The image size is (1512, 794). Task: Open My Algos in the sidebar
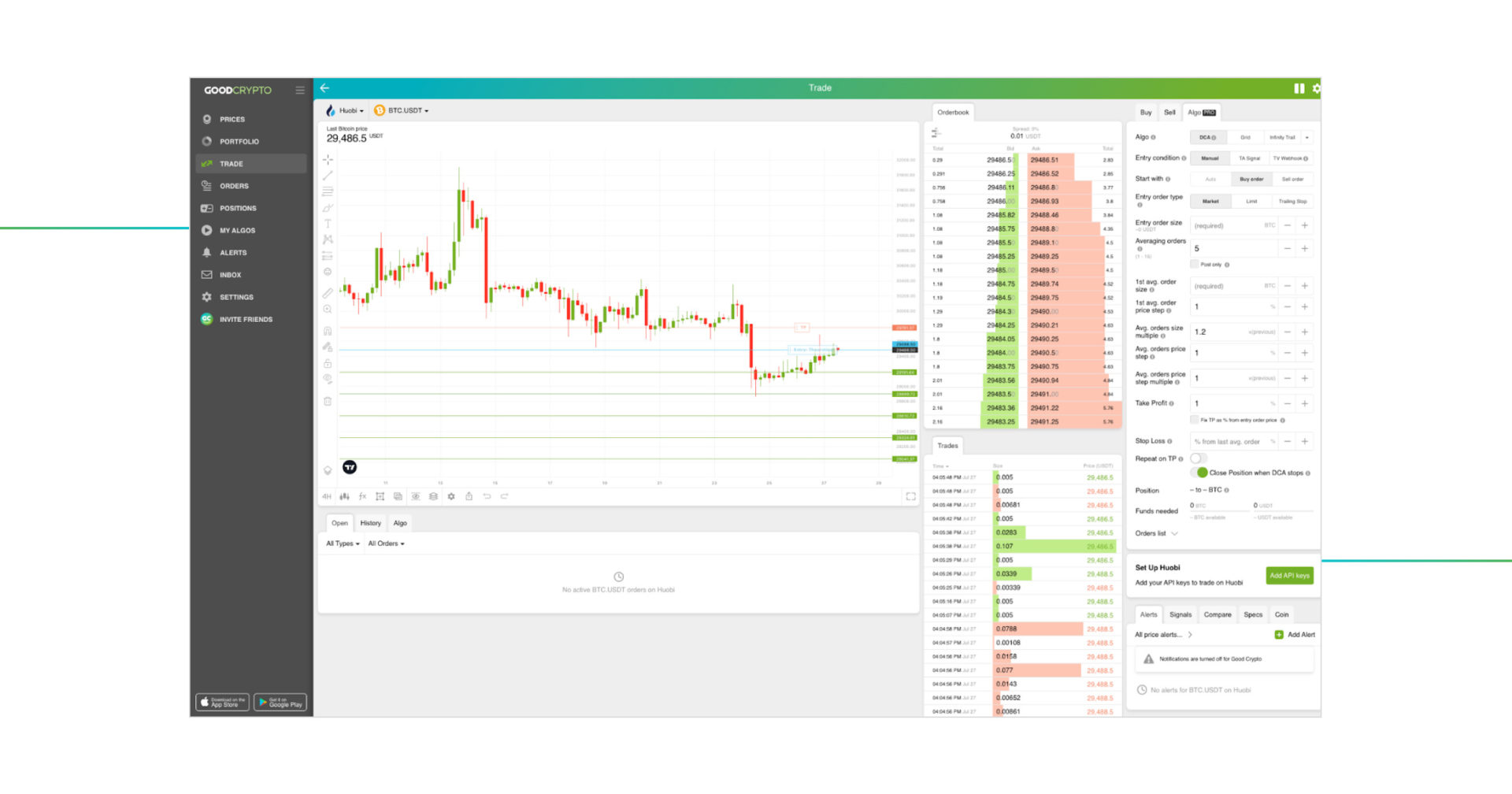237,231
